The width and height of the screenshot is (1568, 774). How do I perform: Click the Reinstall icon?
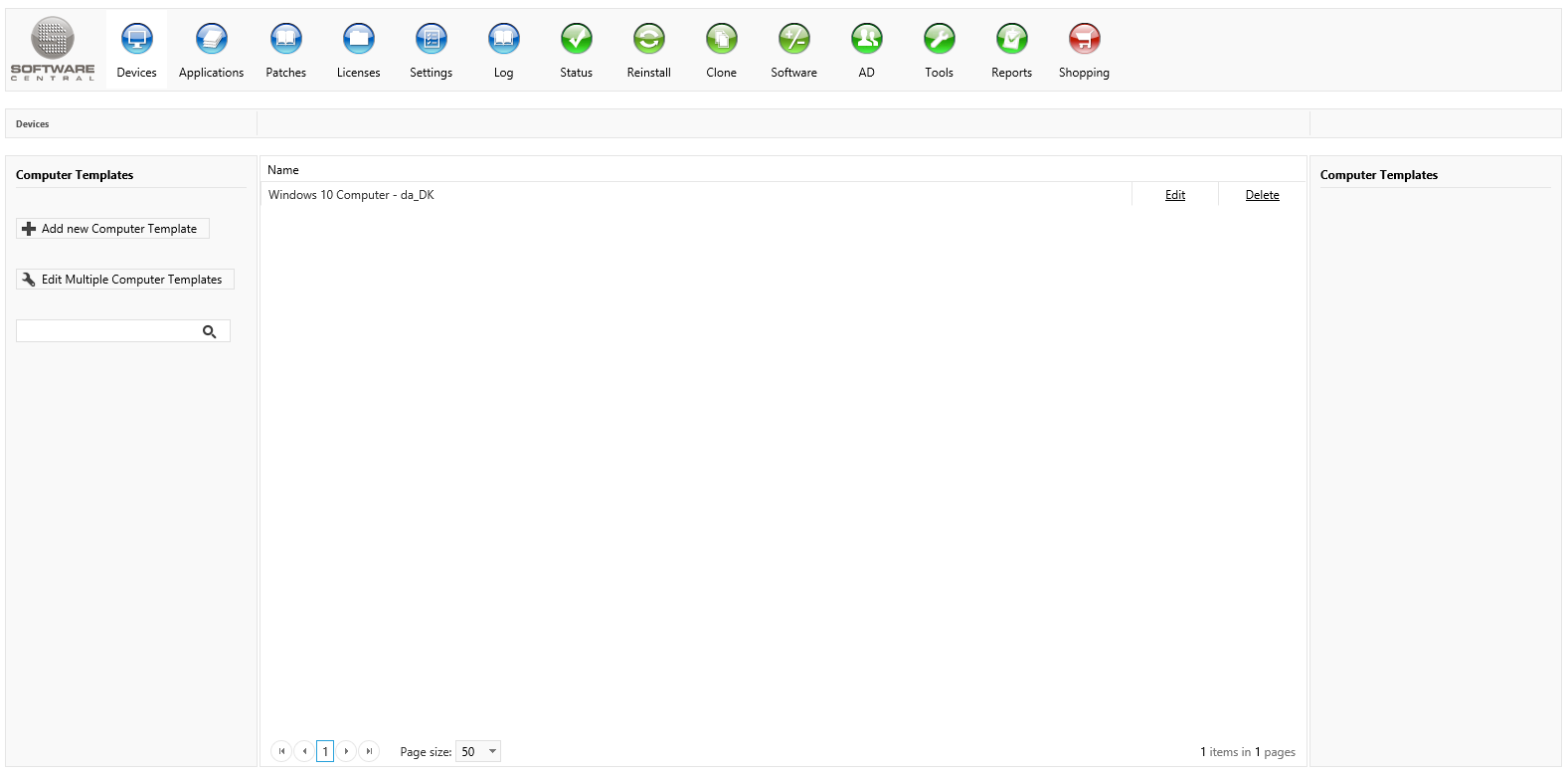[648, 40]
